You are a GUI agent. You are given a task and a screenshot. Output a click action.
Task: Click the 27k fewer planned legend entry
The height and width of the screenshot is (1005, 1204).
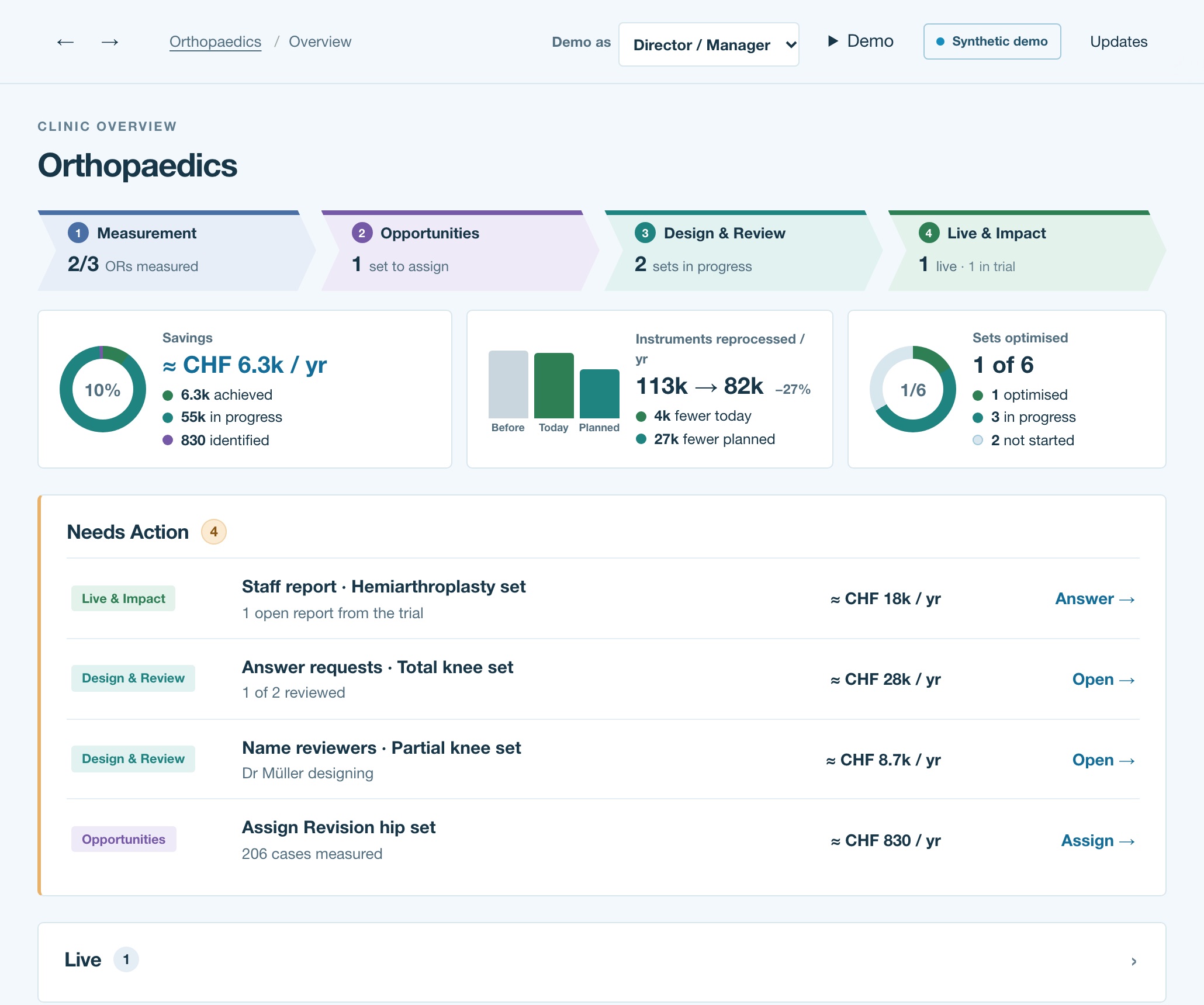705,439
